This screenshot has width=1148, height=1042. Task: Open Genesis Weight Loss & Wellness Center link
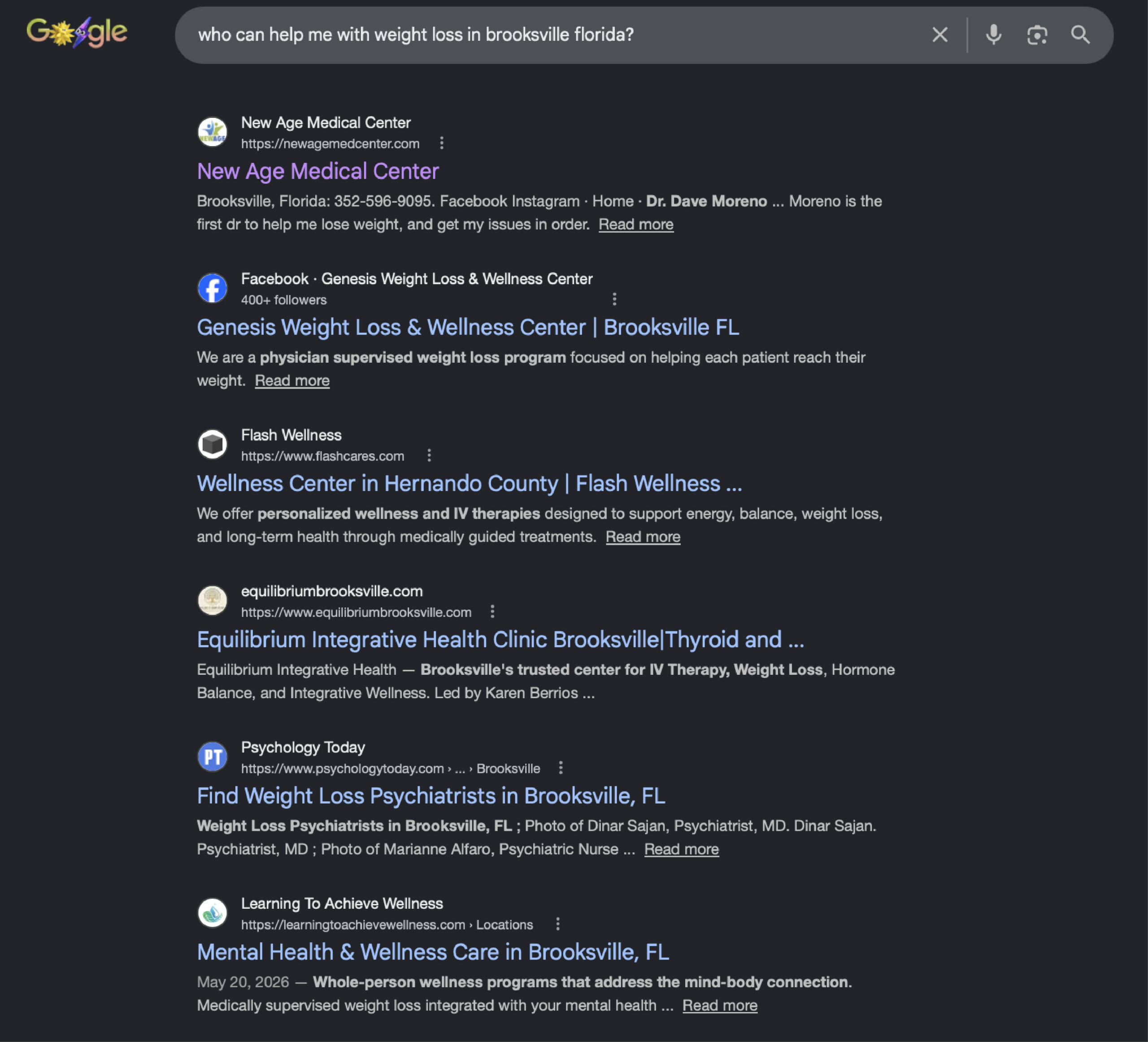click(x=468, y=327)
